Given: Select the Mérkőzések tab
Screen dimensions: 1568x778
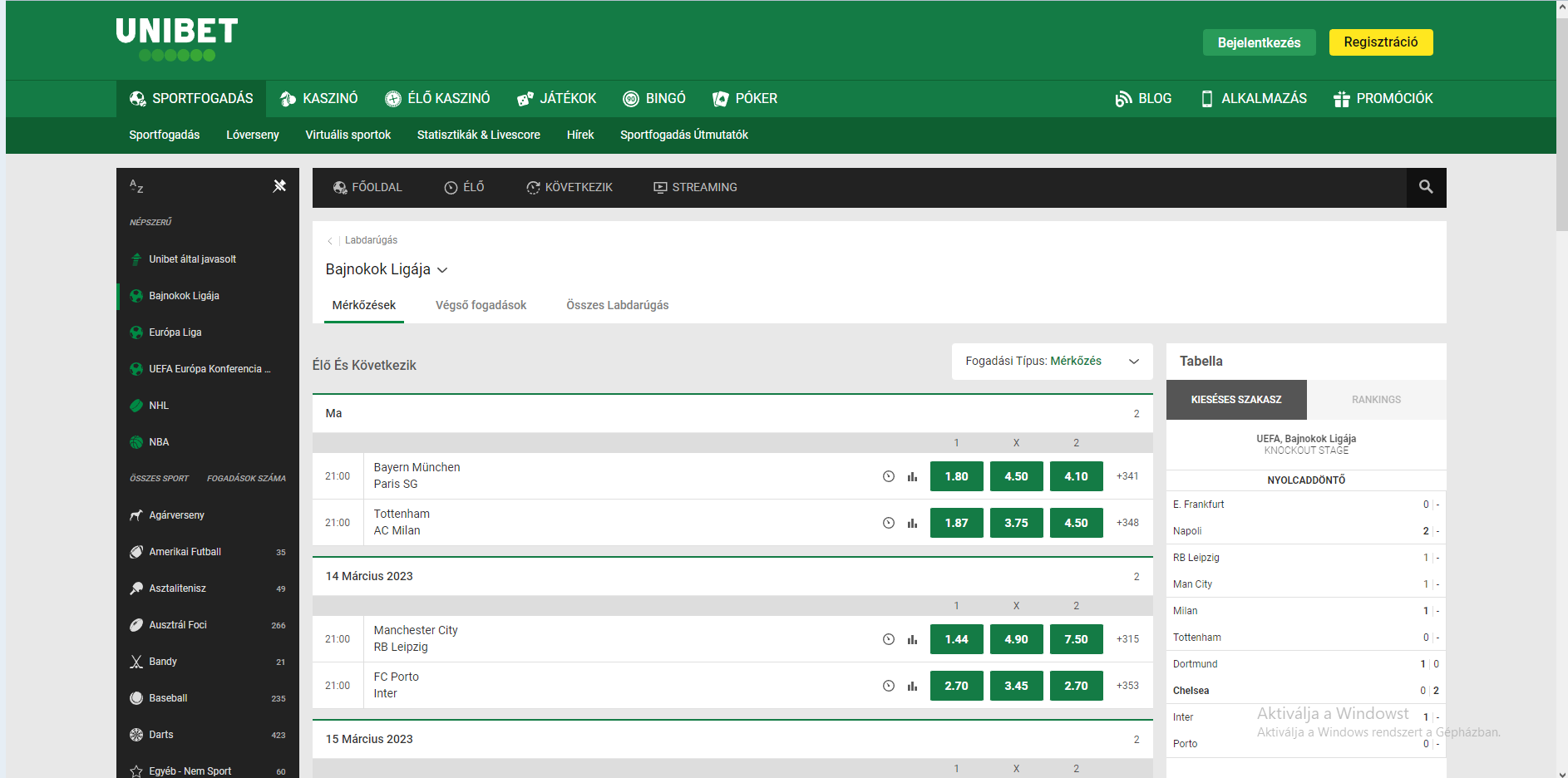Looking at the screenshot, I should 363,305.
